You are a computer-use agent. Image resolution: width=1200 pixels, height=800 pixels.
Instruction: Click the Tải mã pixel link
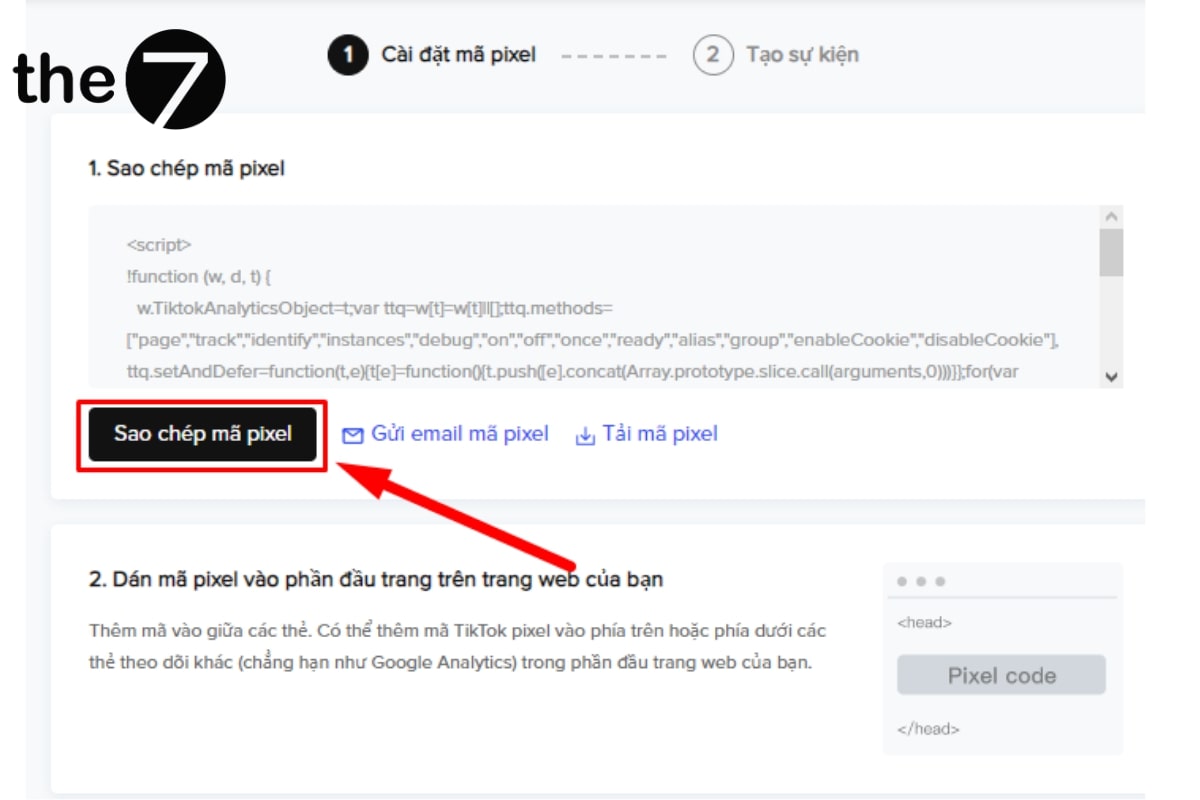660,434
